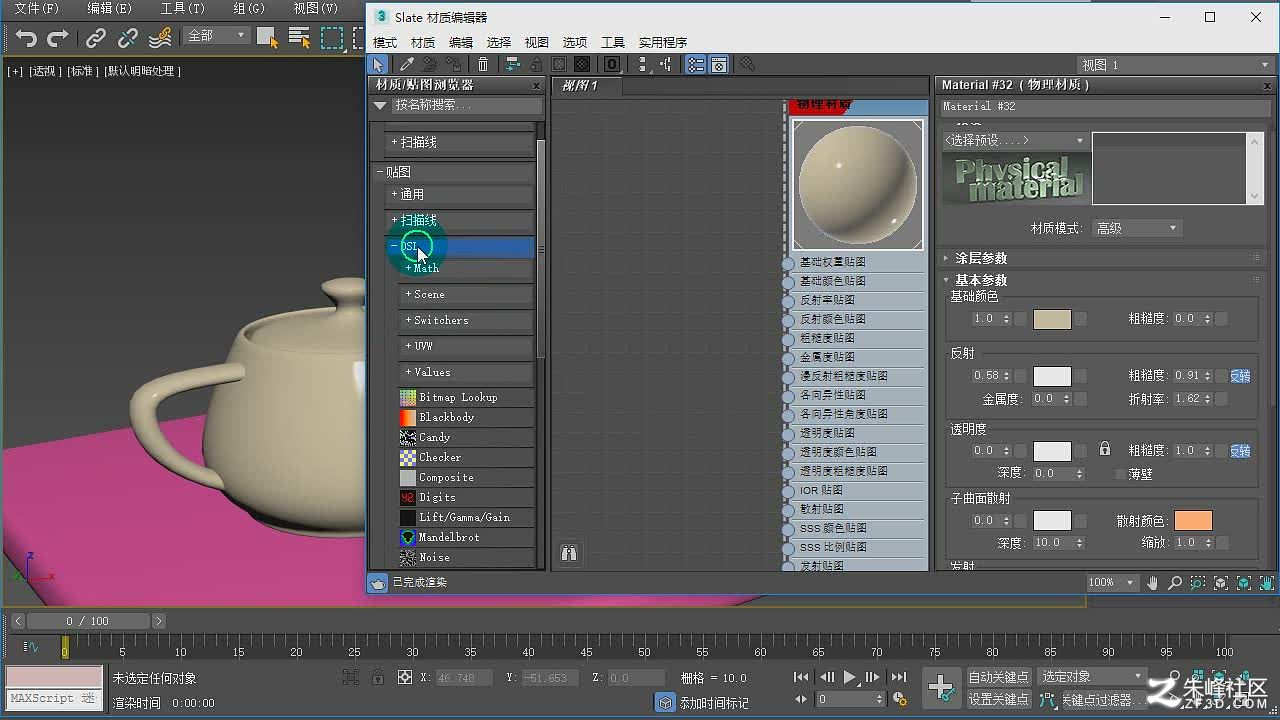1280x720 pixels.
Task: Click the large plus set key button
Action: click(x=941, y=687)
